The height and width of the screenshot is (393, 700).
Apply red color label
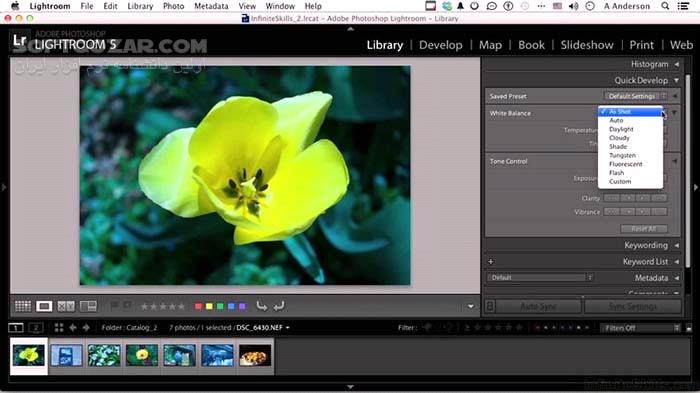198,306
